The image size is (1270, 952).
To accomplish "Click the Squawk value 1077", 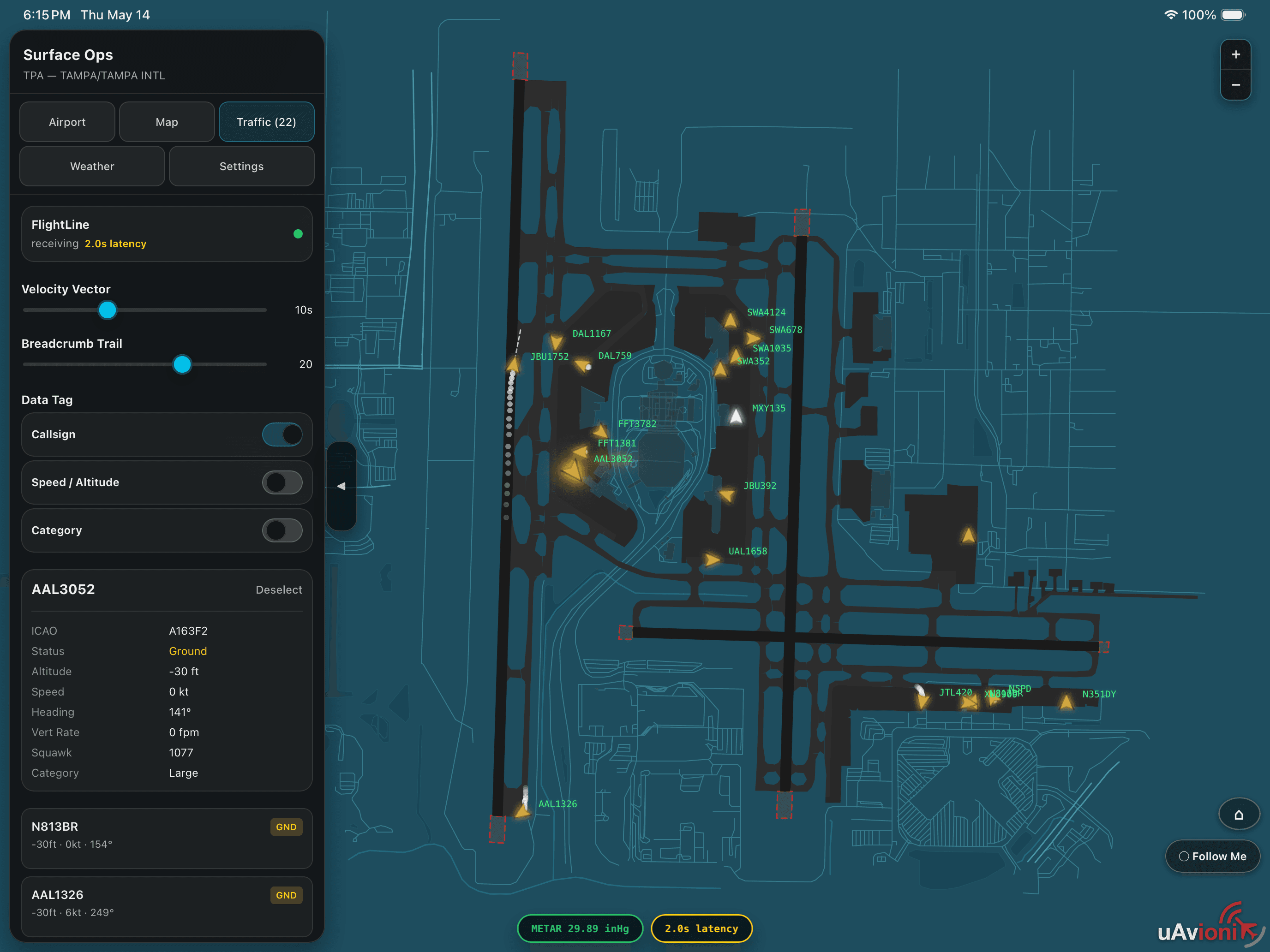I will [x=181, y=753].
